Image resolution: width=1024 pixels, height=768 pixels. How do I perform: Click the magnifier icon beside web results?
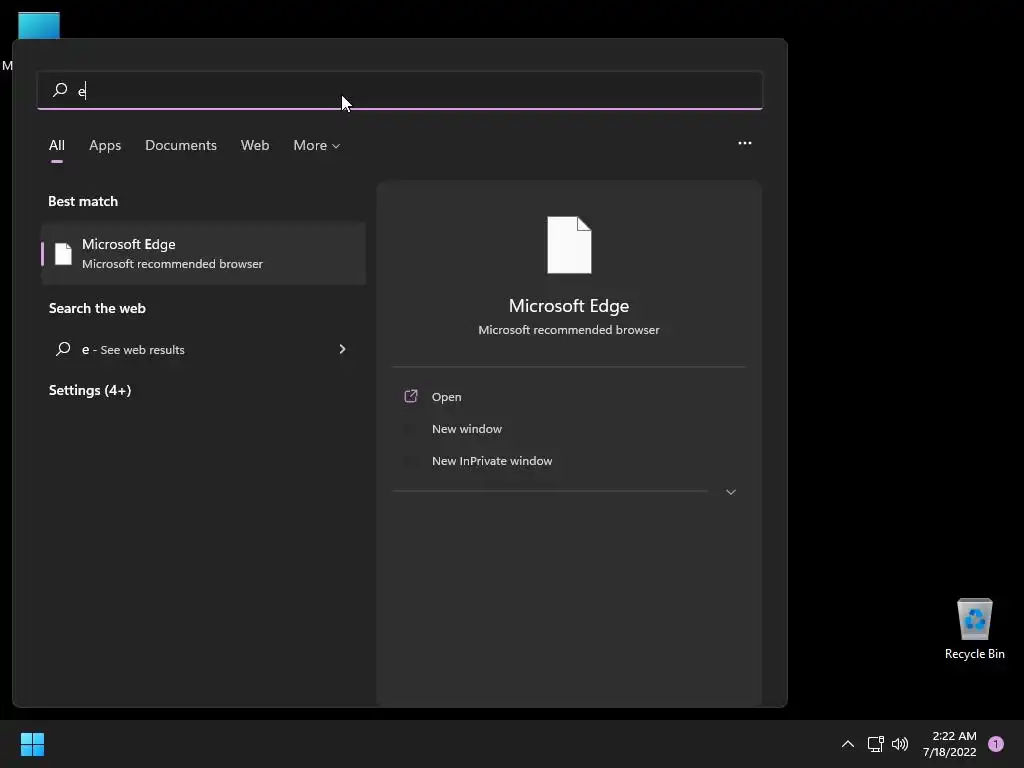point(63,349)
